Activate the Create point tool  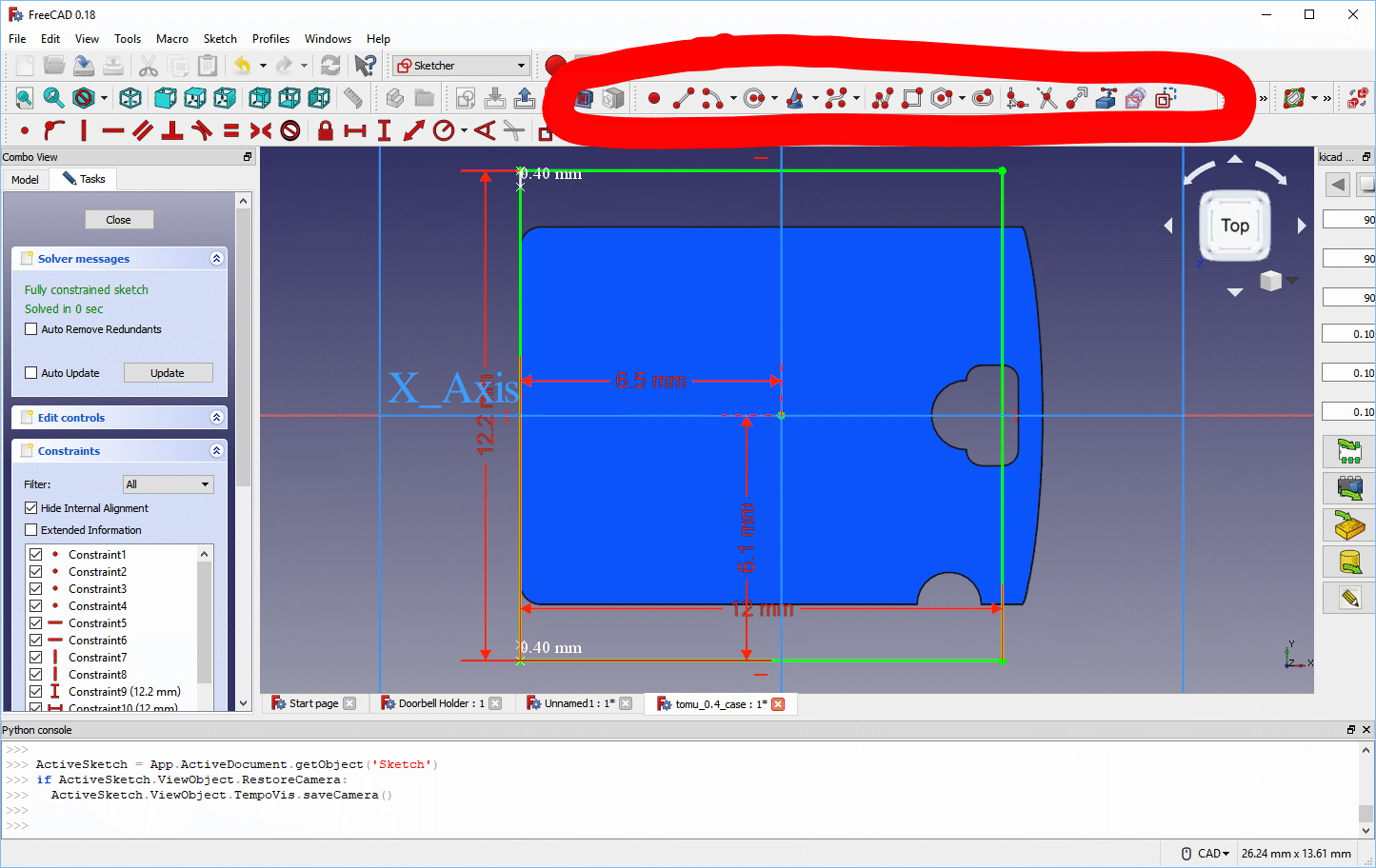click(x=653, y=98)
